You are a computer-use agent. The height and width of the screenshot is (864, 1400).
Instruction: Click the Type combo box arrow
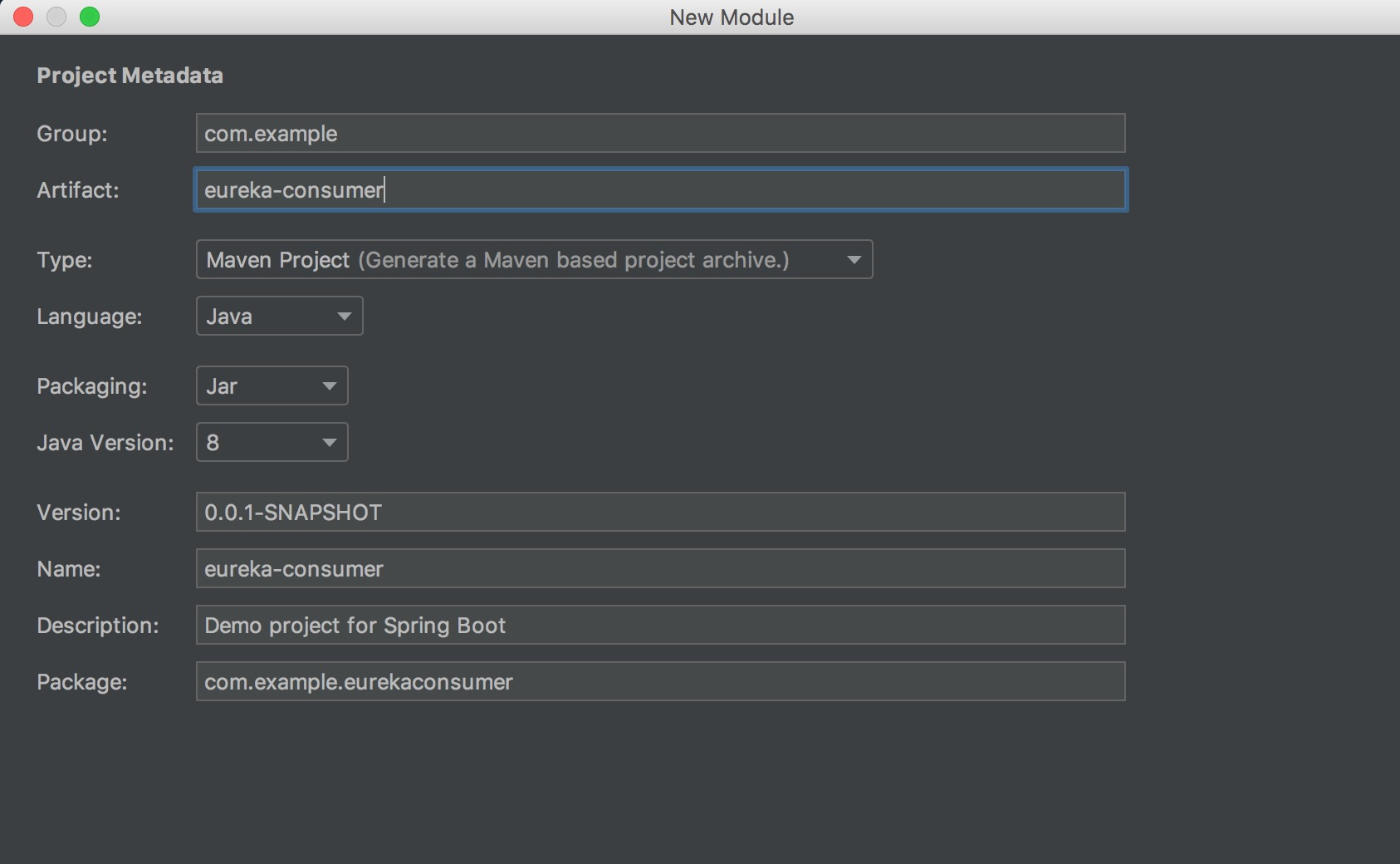click(854, 260)
